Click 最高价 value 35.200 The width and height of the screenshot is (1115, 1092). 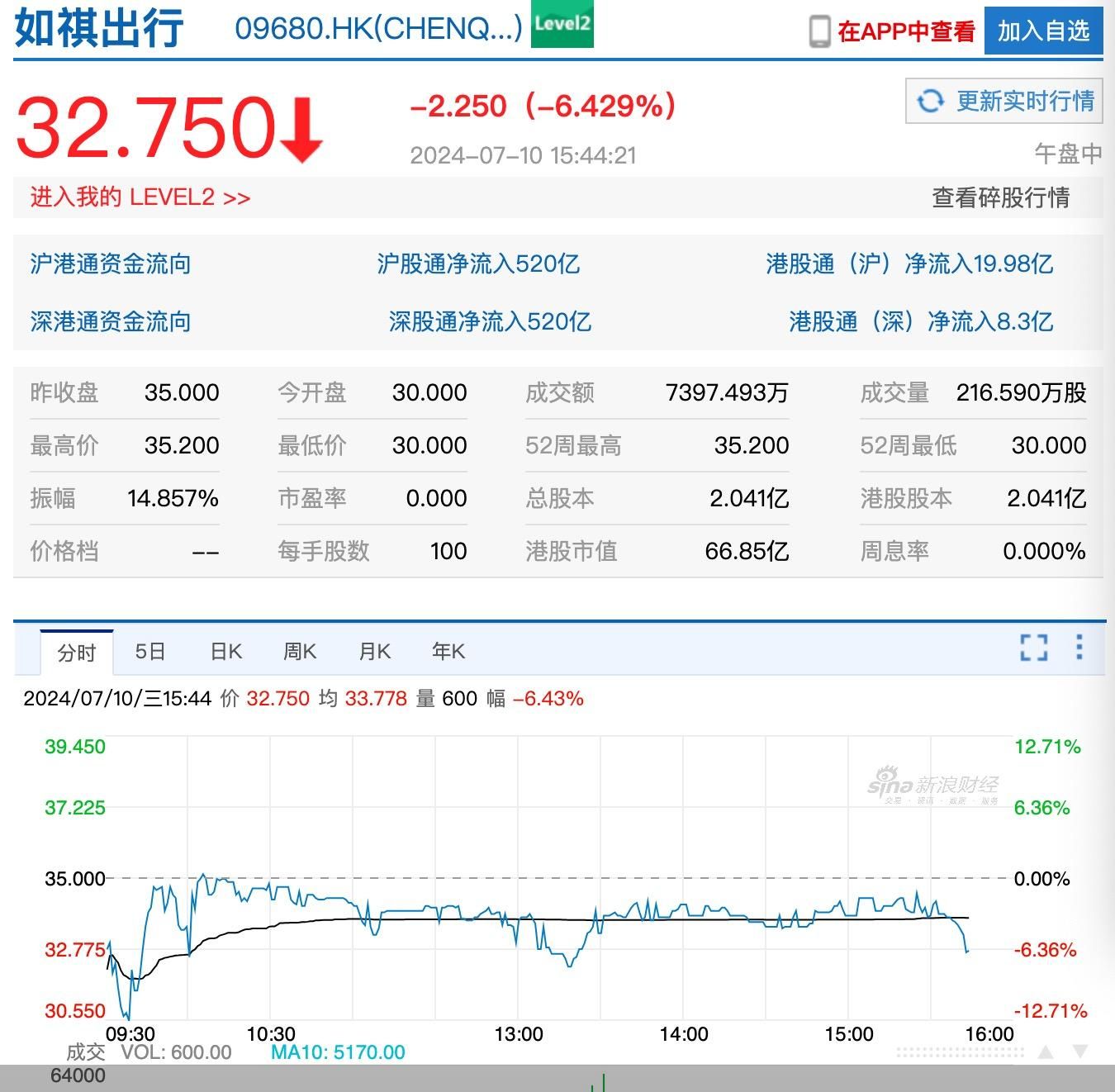click(x=182, y=445)
